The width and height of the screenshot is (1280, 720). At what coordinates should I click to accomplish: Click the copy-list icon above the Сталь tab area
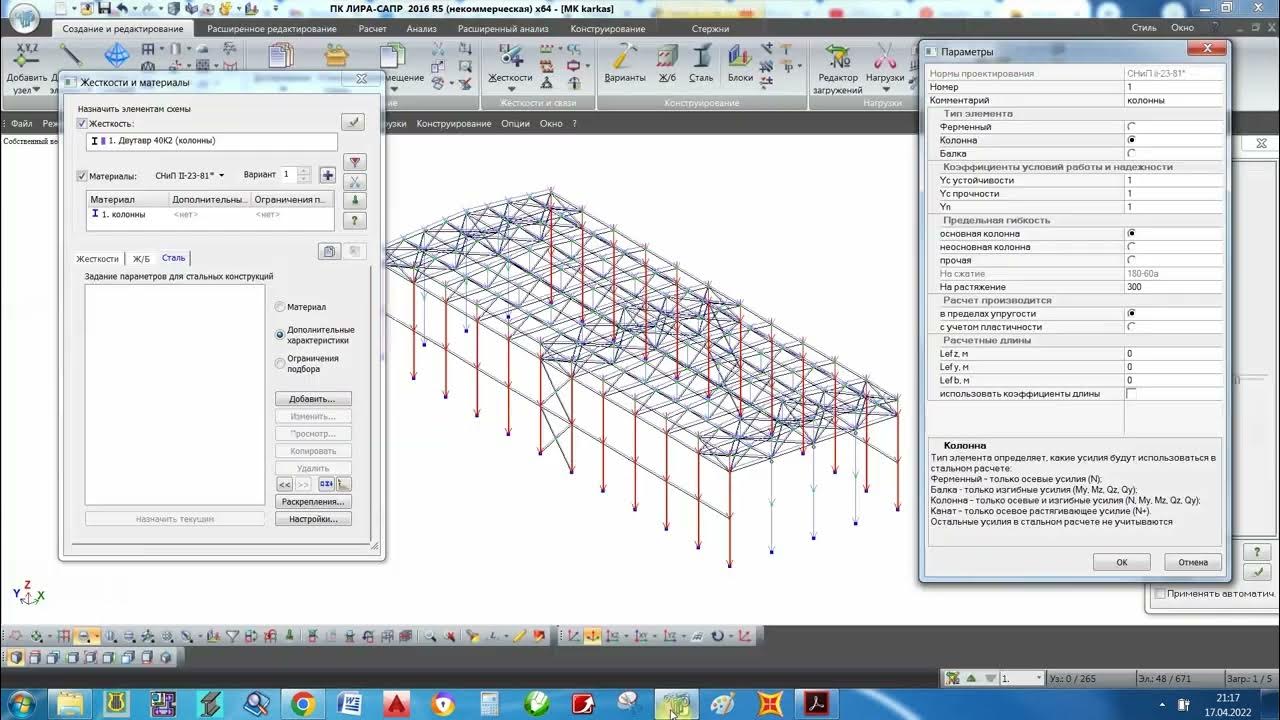click(x=329, y=252)
